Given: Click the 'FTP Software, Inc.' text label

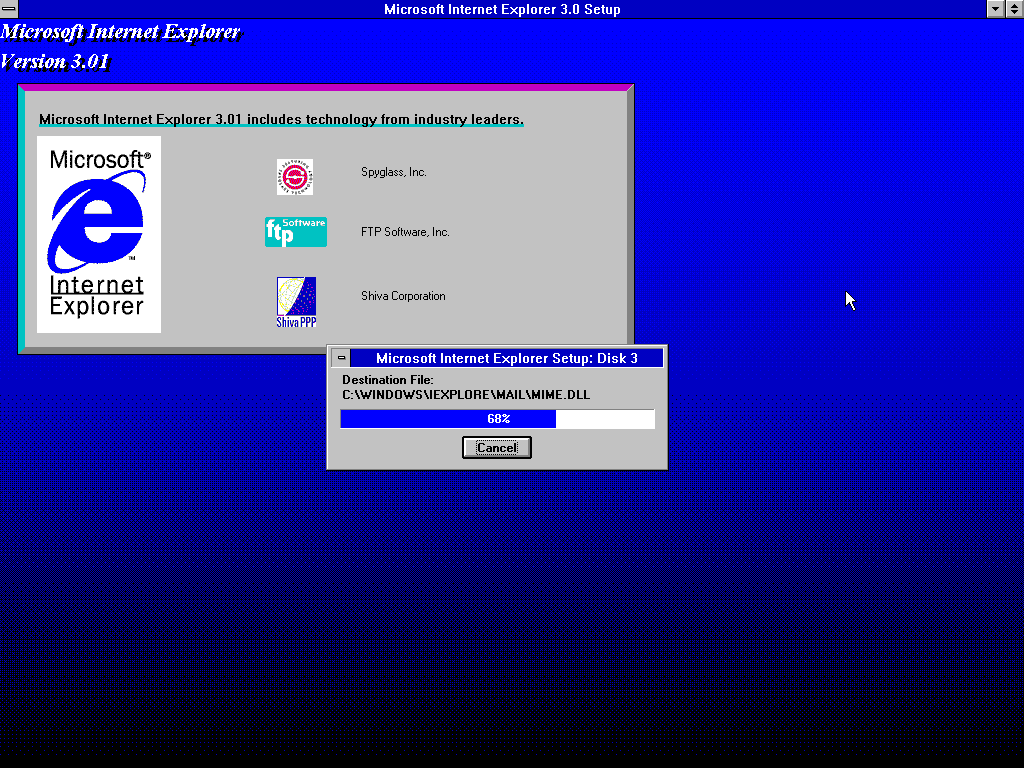Looking at the screenshot, I should click(405, 232).
